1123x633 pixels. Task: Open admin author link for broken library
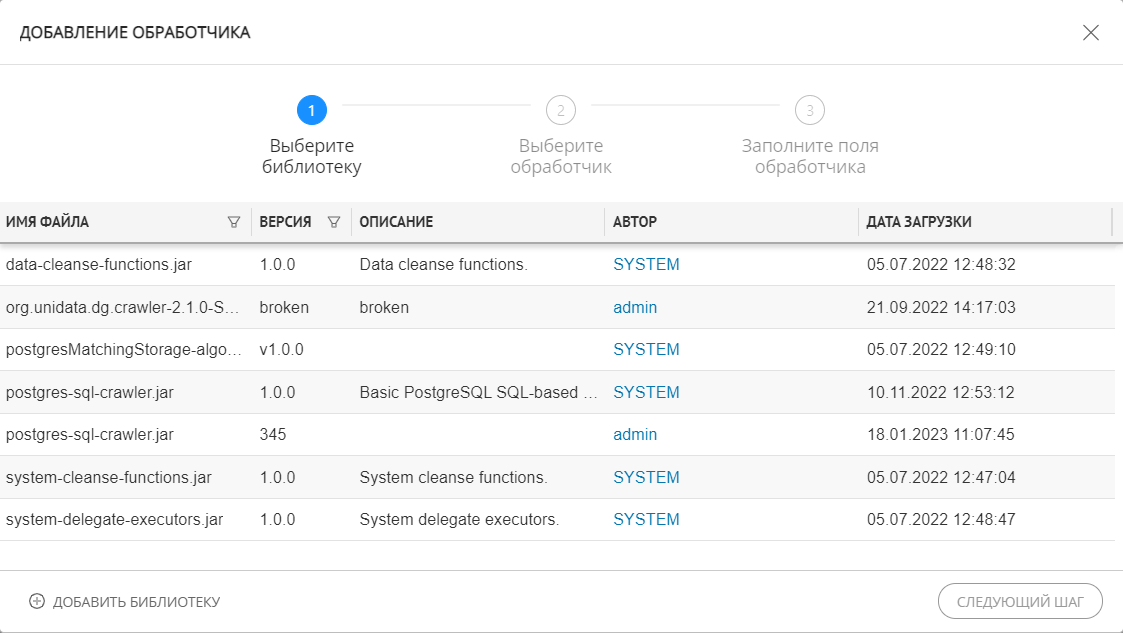[635, 307]
